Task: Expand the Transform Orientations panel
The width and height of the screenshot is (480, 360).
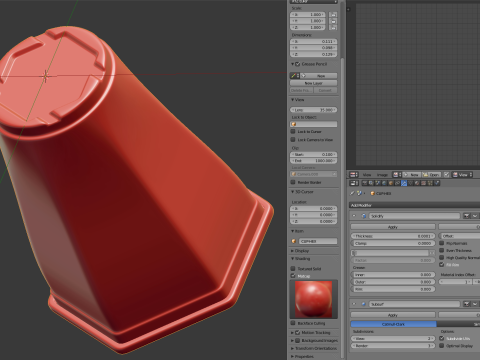Action: pos(293,348)
